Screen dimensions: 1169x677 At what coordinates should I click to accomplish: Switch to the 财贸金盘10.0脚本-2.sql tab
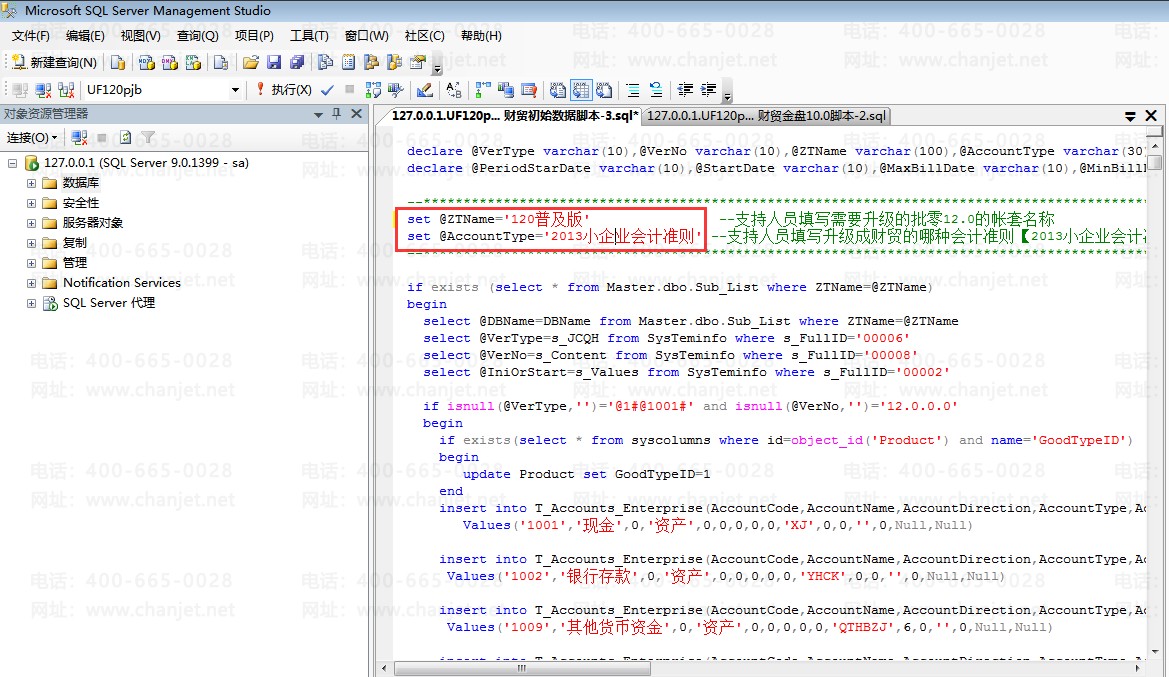coord(766,116)
